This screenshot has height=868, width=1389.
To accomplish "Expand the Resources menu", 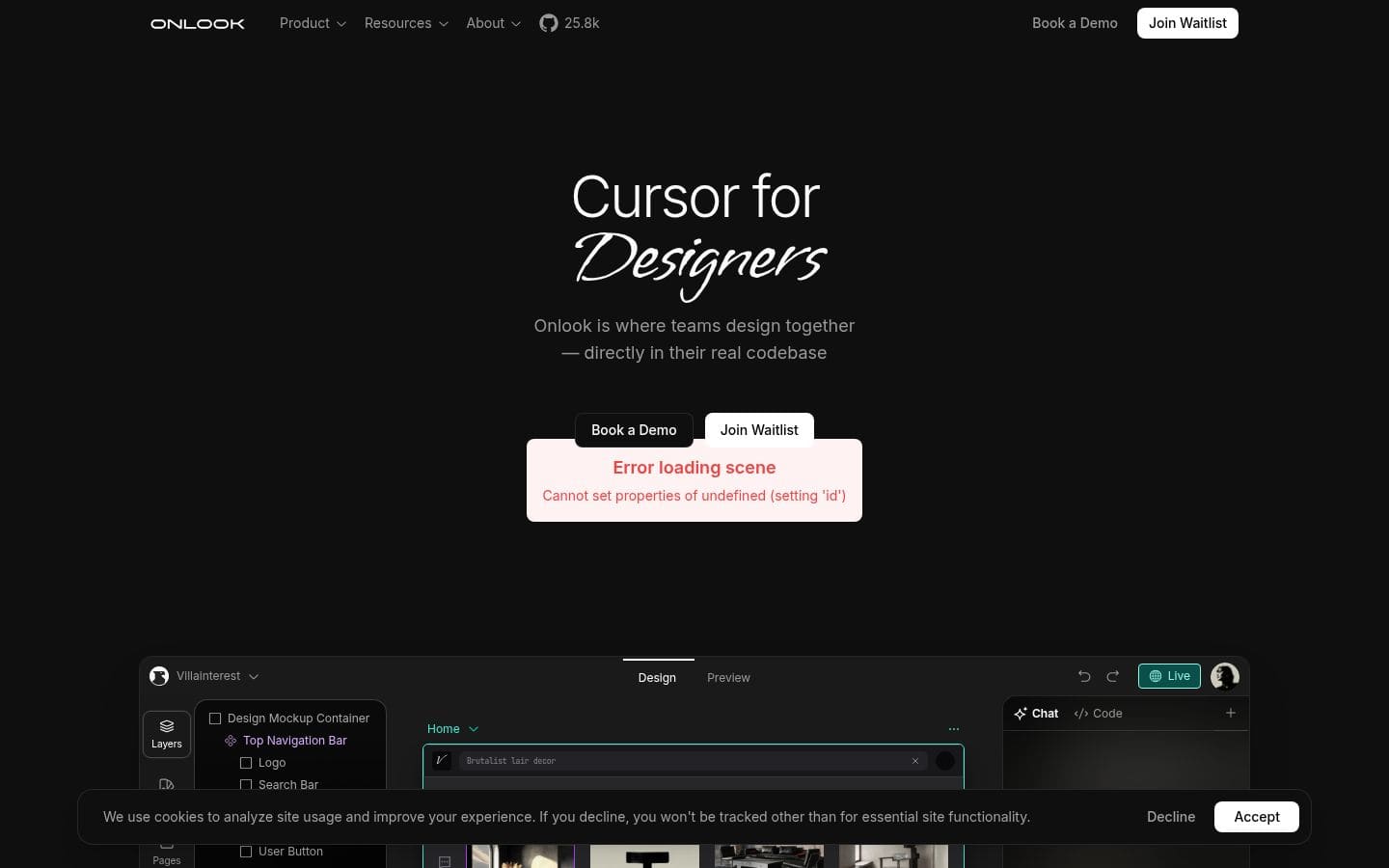I will click(406, 23).
